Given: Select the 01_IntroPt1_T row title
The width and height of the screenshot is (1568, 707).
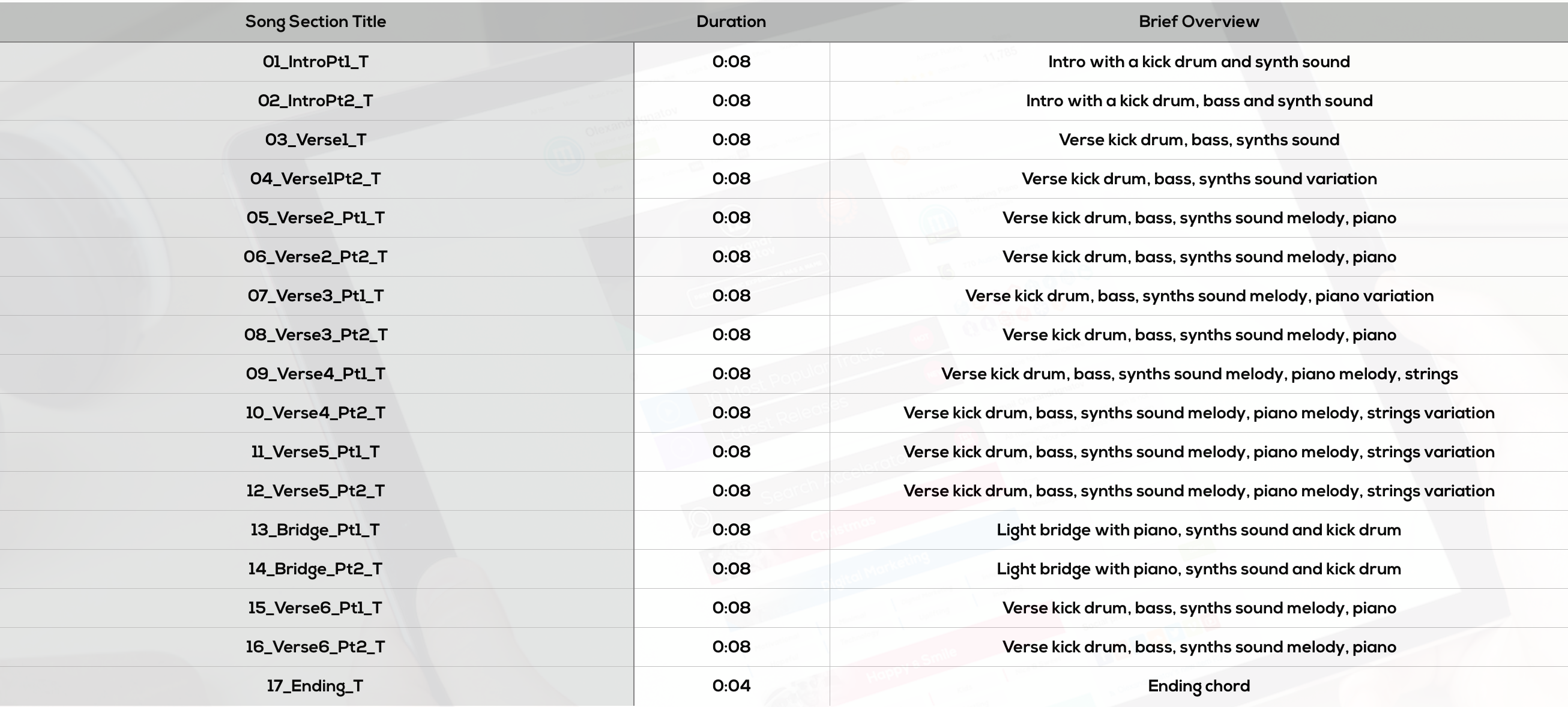Looking at the screenshot, I should click(x=315, y=61).
